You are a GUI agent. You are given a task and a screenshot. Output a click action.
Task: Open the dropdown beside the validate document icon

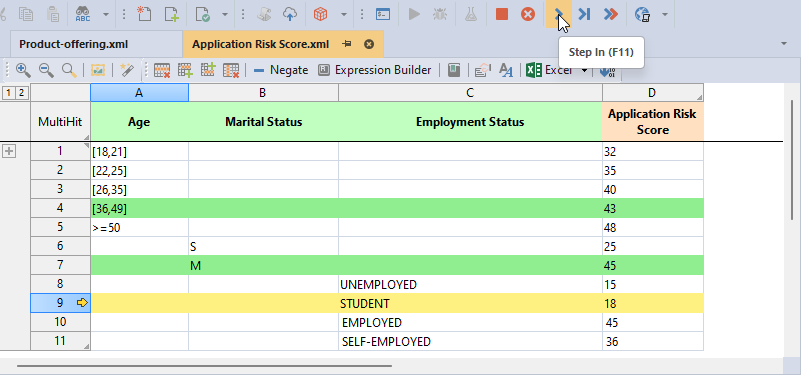[225, 14]
